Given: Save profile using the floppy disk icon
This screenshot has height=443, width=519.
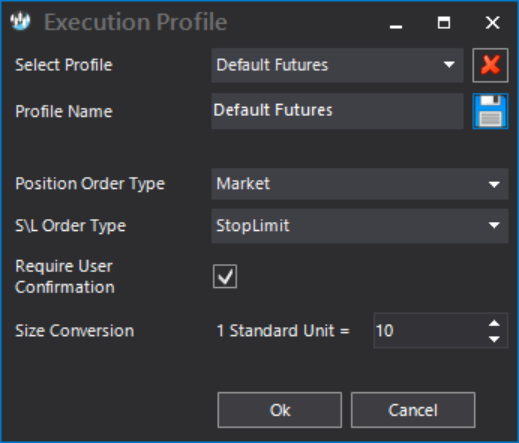Looking at the screenshot, I should (490, 111).
